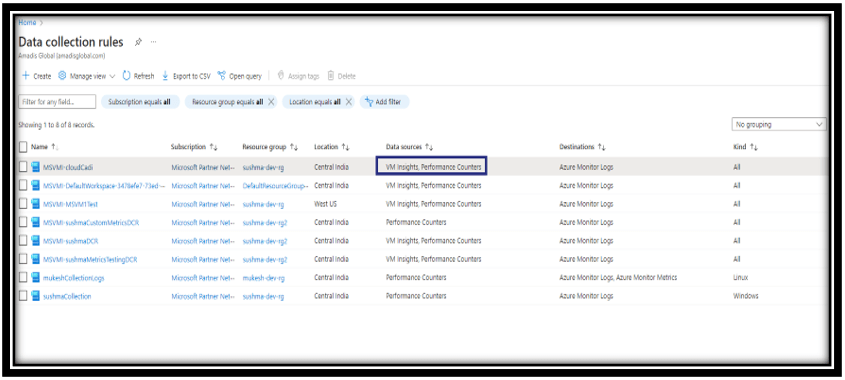The image size is (845, 380).
Task: Click the Create button in toolbar
Action: coord(36,76)
